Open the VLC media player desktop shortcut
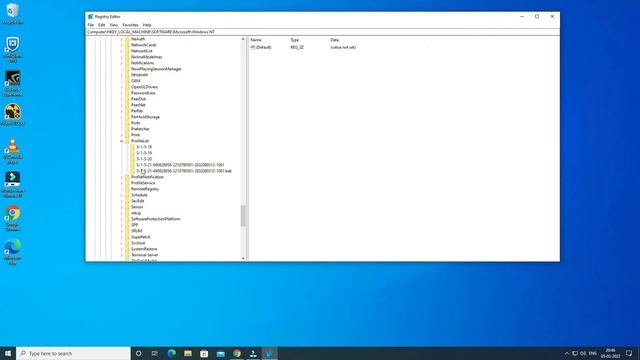 coord(13,151)
